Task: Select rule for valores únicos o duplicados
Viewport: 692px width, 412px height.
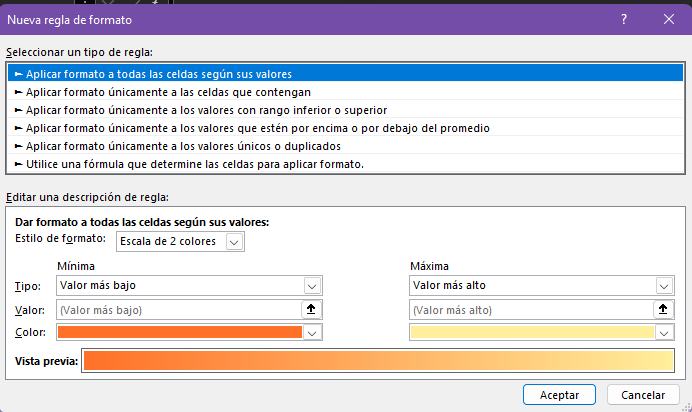Action: point(345,146)
